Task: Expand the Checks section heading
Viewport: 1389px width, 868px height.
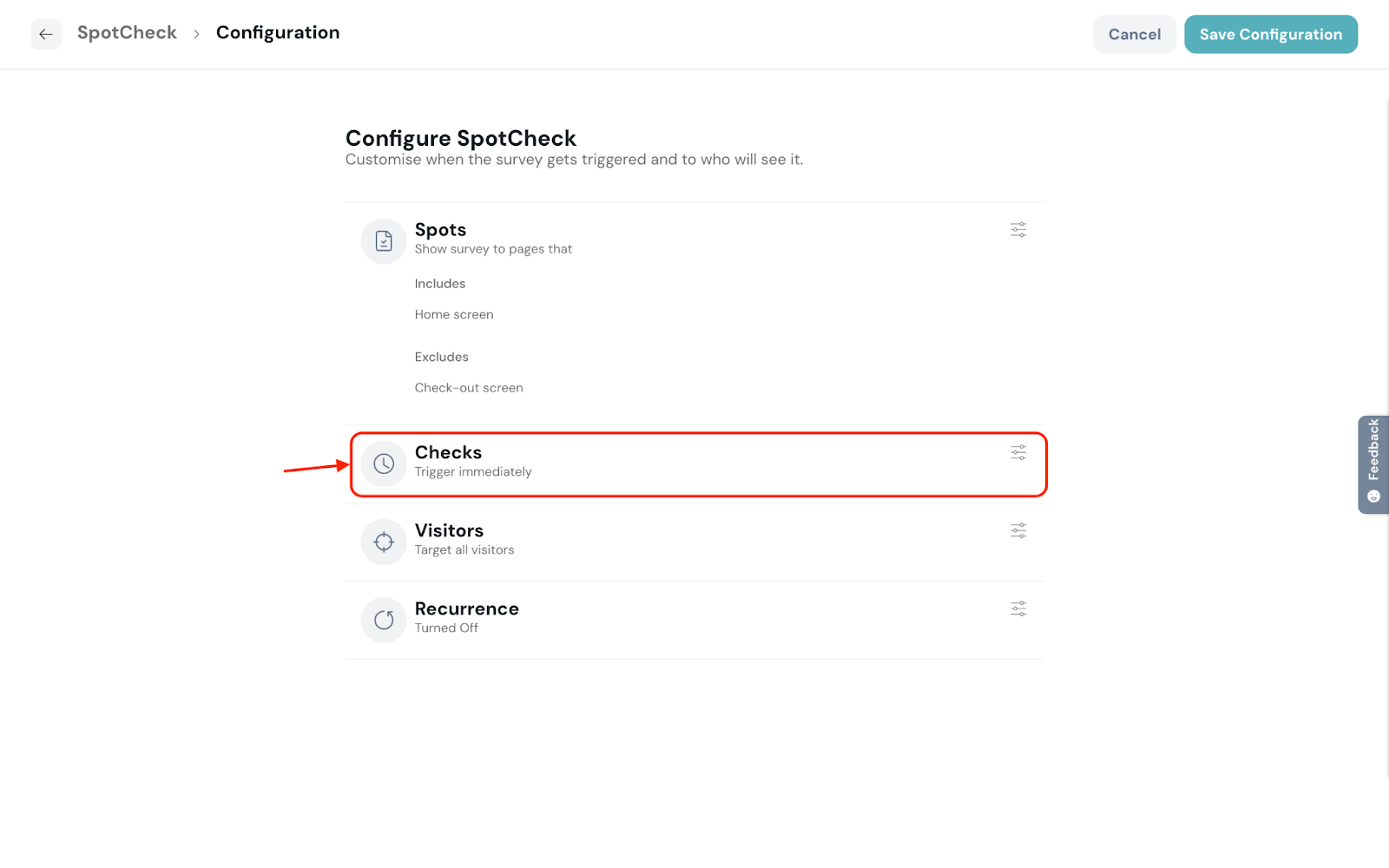Action: coord(448,452)
